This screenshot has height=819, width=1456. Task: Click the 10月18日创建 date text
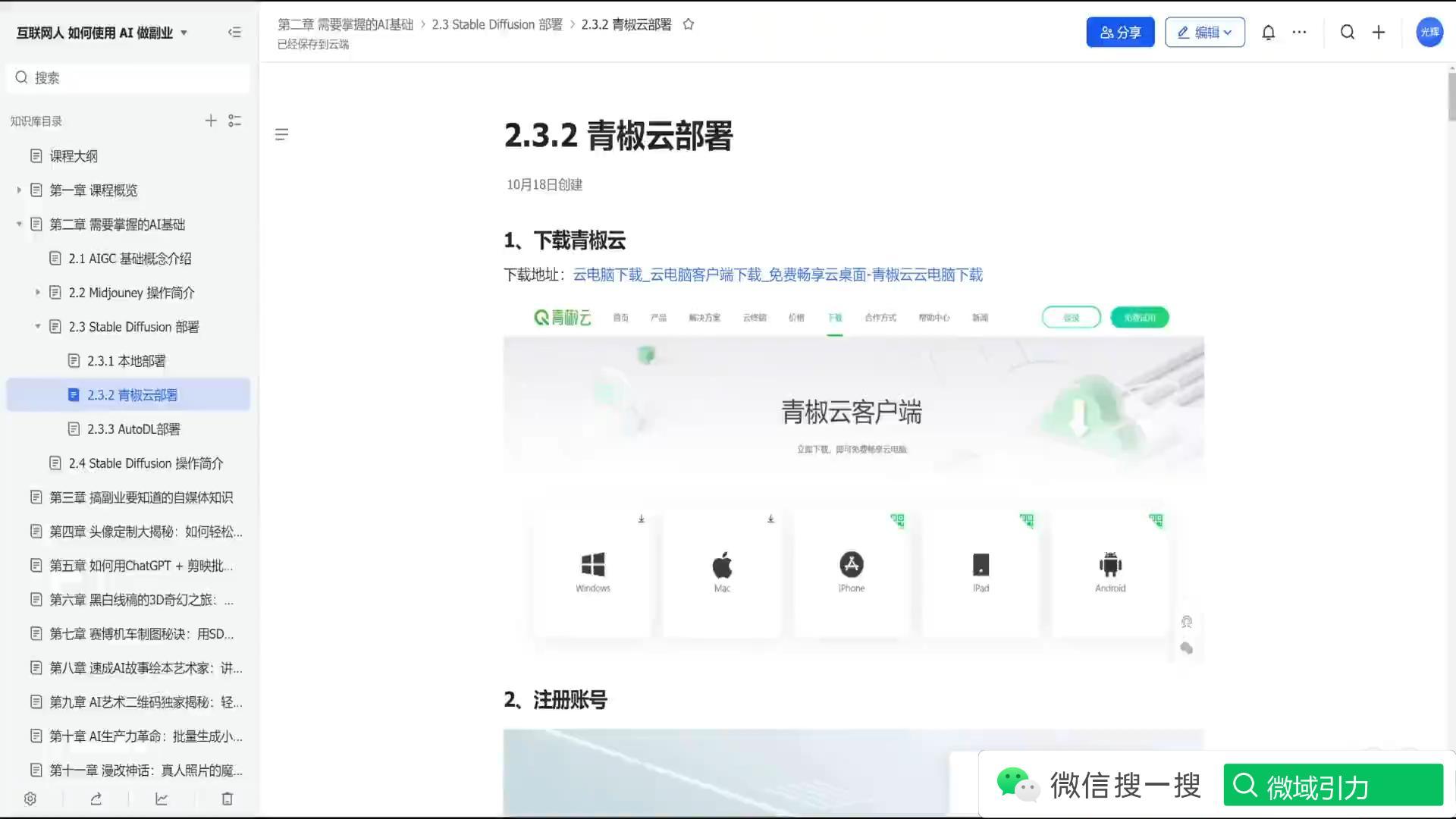(x=544, y=185)
